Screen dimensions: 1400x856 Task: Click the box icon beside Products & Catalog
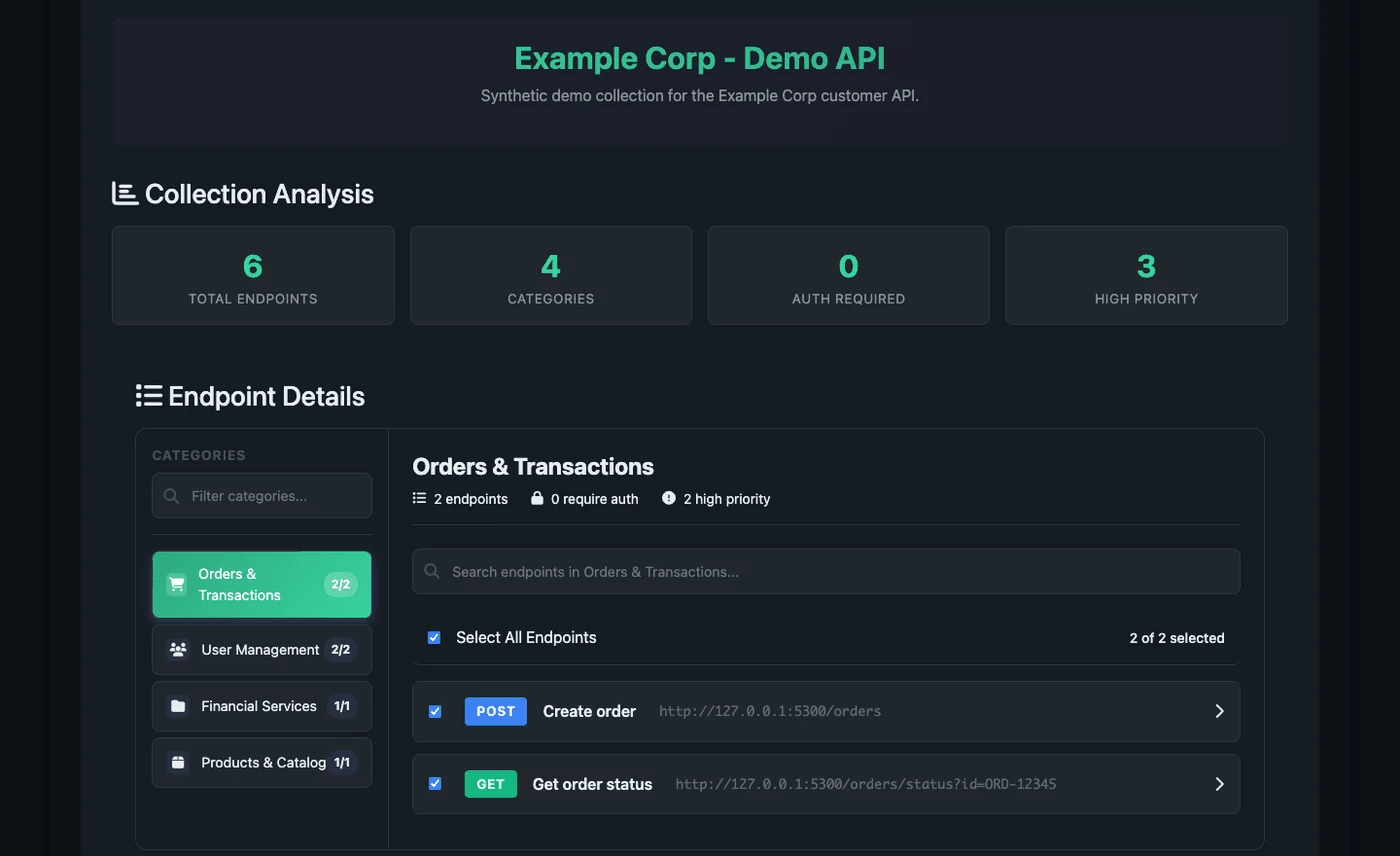click(178, 762)
